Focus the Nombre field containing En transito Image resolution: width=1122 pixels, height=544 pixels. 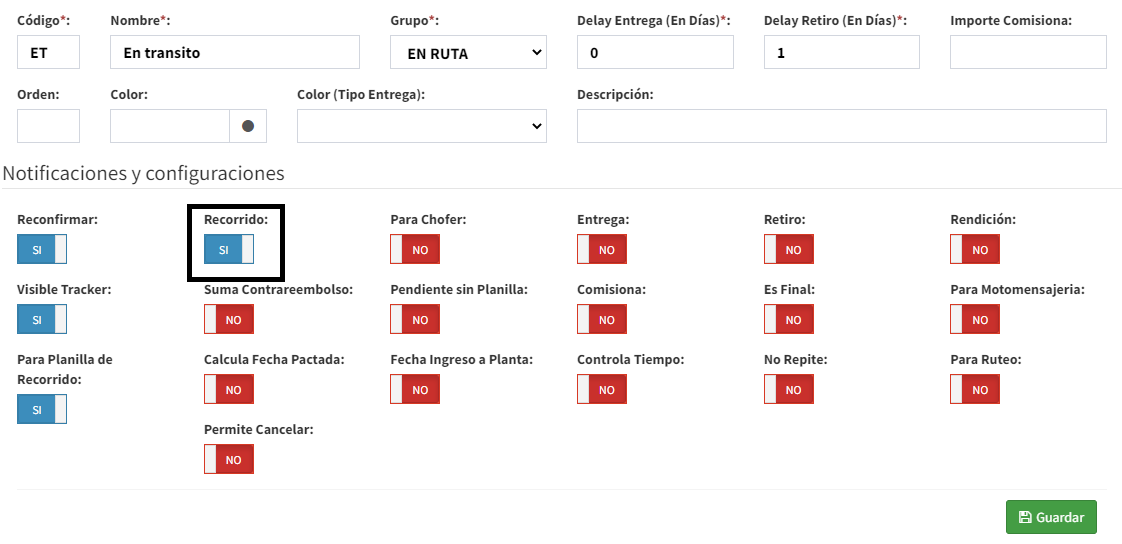[234, 52]
